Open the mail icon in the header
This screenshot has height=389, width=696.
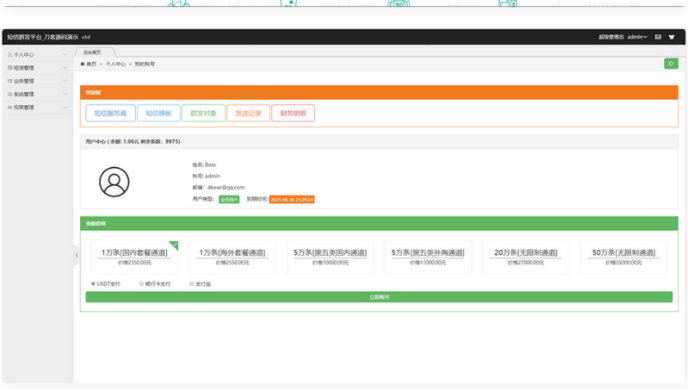point(658,37)
